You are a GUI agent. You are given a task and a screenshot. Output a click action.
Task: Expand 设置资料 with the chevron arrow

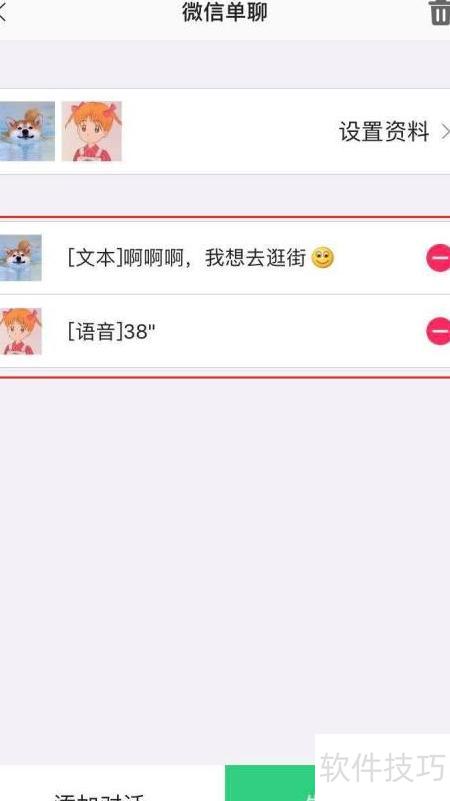pos(445,132)
